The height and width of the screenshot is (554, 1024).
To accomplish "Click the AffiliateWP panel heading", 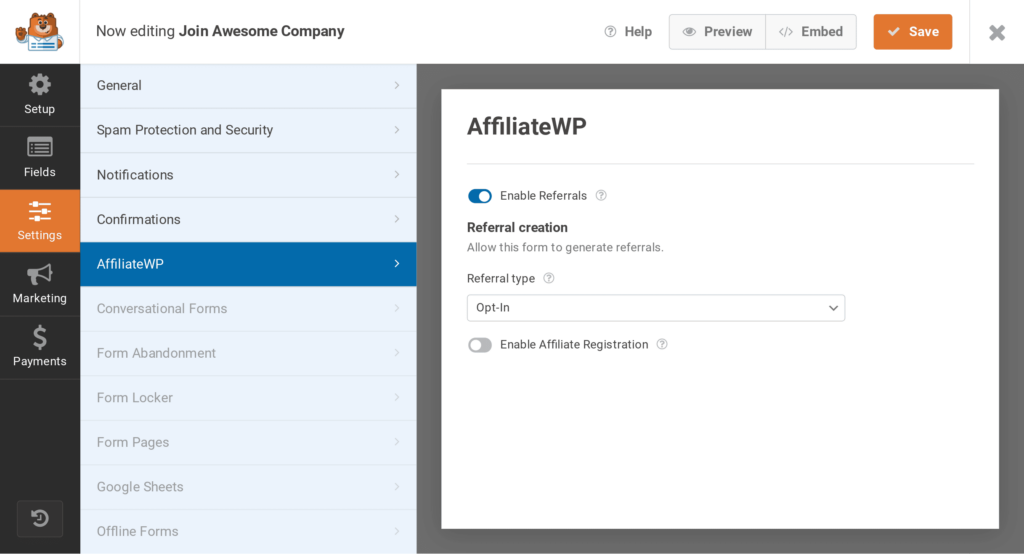I will (x=526, y=126).
